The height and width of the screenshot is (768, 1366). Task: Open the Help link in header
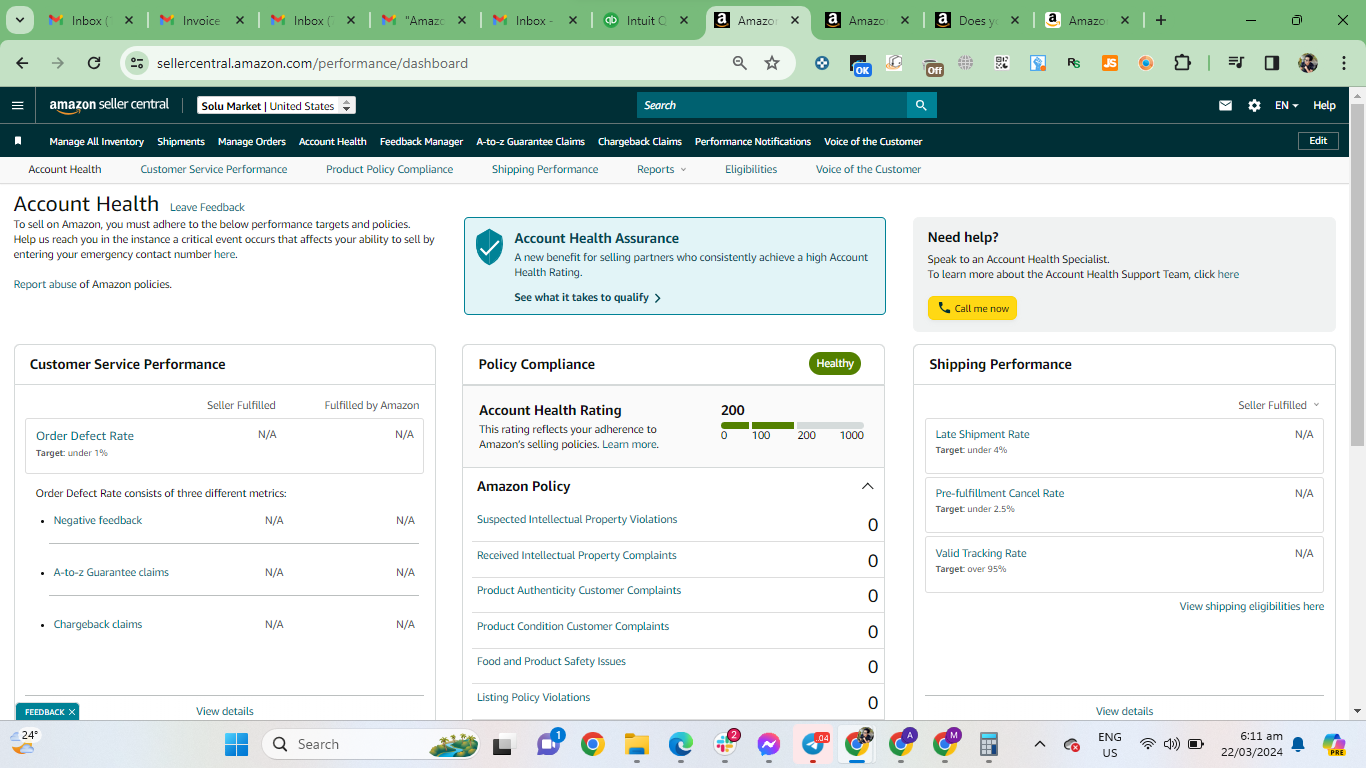[x=1324, y=105]
